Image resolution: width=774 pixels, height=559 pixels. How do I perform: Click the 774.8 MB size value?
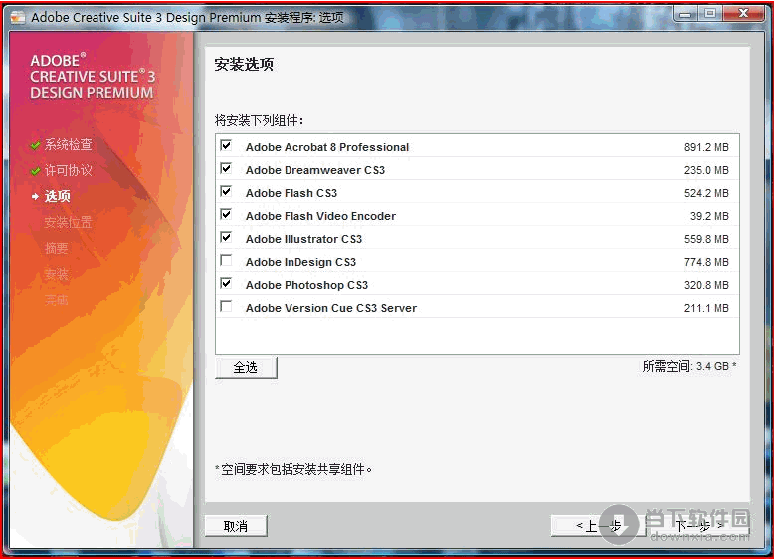706,262
